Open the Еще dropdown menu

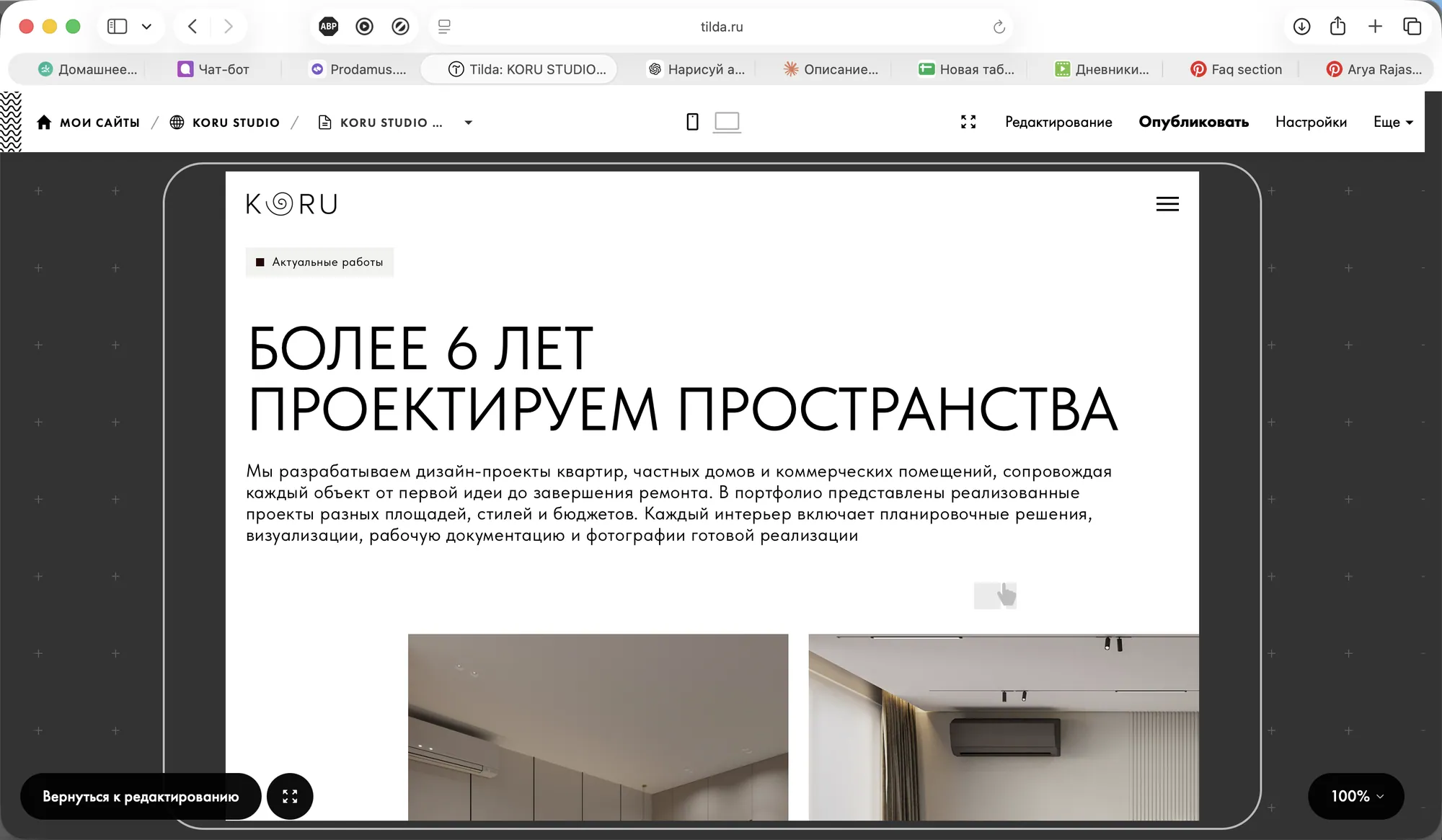1393,122
